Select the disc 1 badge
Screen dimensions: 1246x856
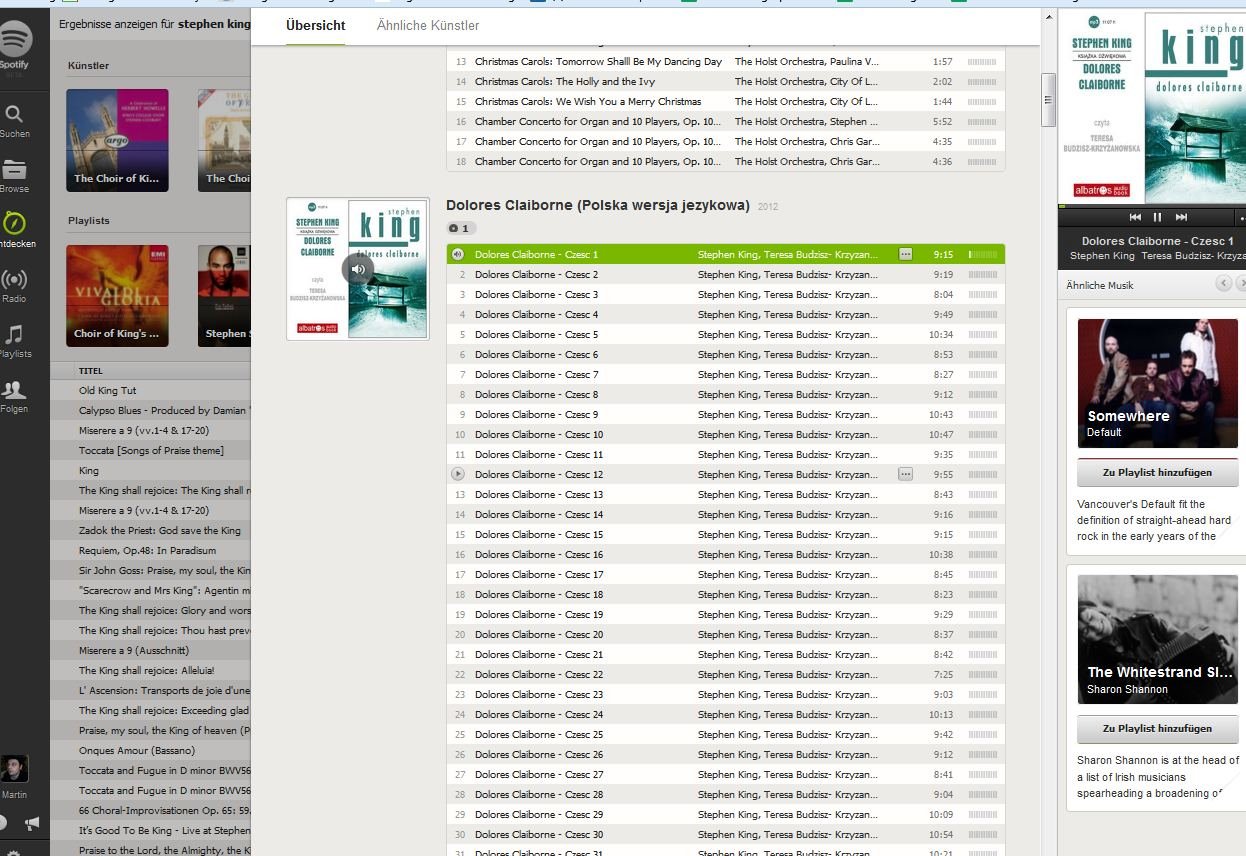460,229
